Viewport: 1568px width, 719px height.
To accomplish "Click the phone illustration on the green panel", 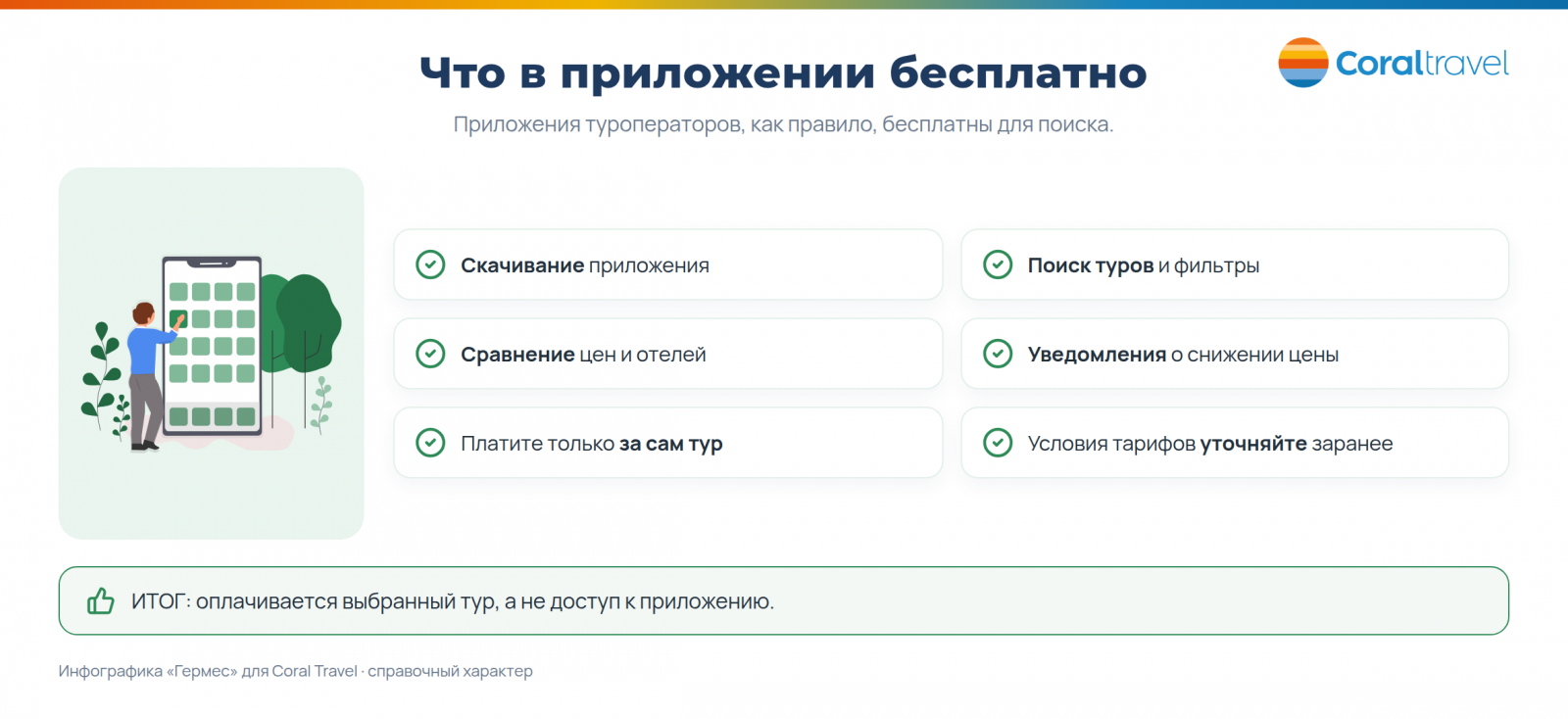I will coord(212,346).
